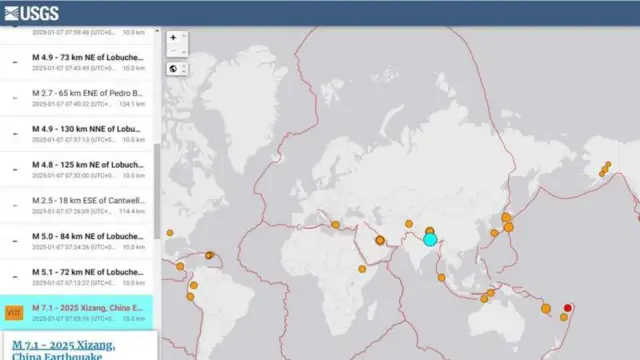Viewport: 640px width, 360px height.
Task: Click orange marker below the red Vanuatu marker
Action: click(x=564, y=317)
